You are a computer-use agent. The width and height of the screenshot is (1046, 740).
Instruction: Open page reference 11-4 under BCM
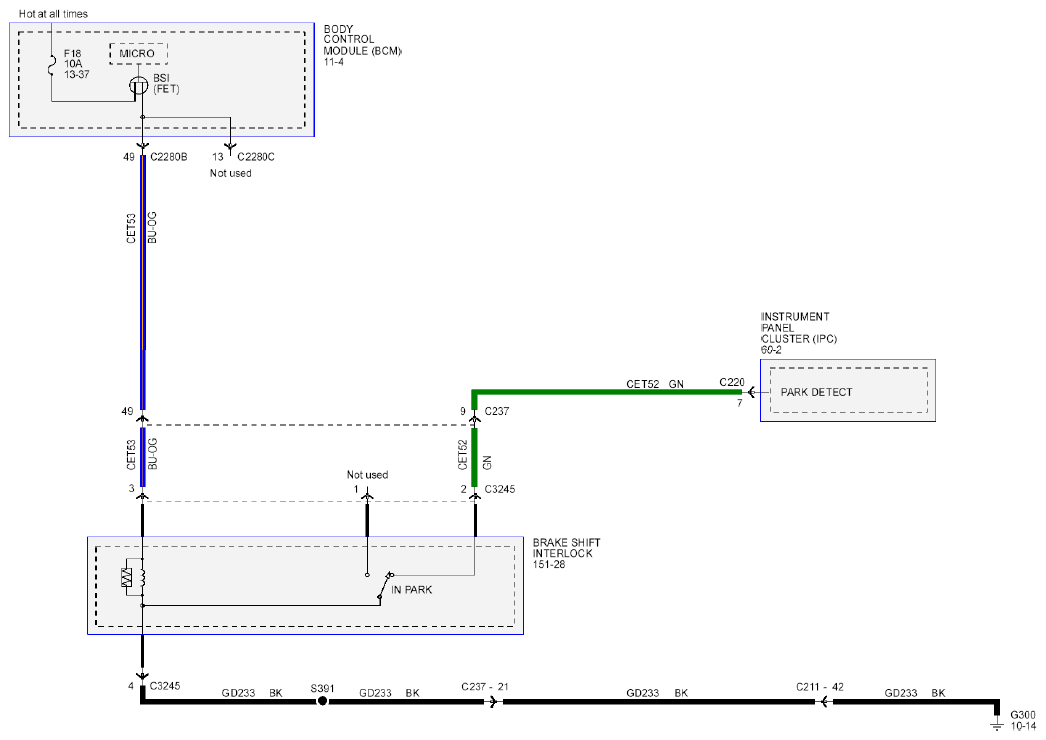click(x=334, y=61)
